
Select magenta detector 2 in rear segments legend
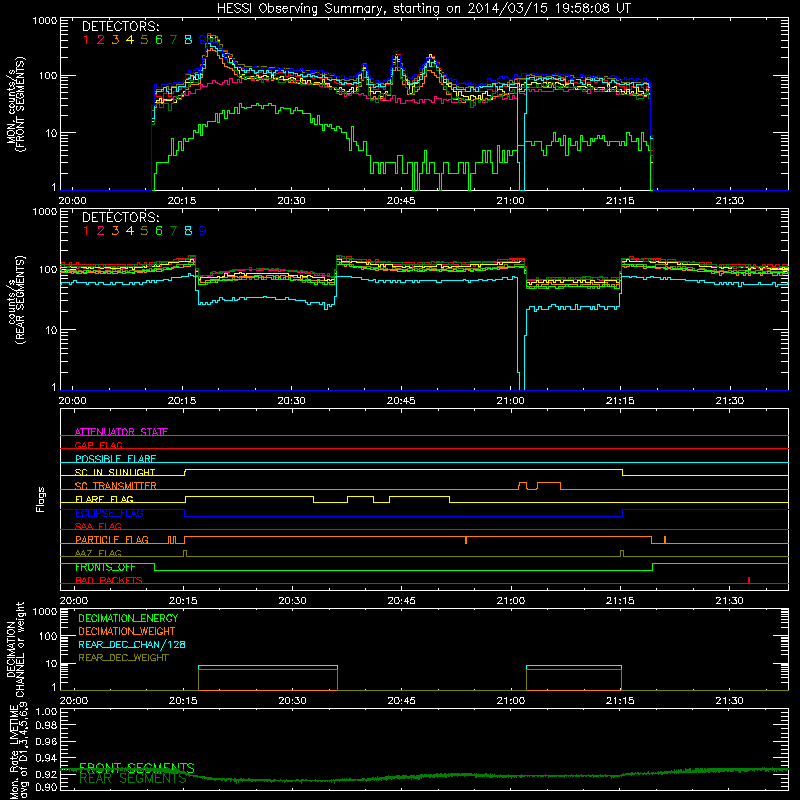[101, 231]
